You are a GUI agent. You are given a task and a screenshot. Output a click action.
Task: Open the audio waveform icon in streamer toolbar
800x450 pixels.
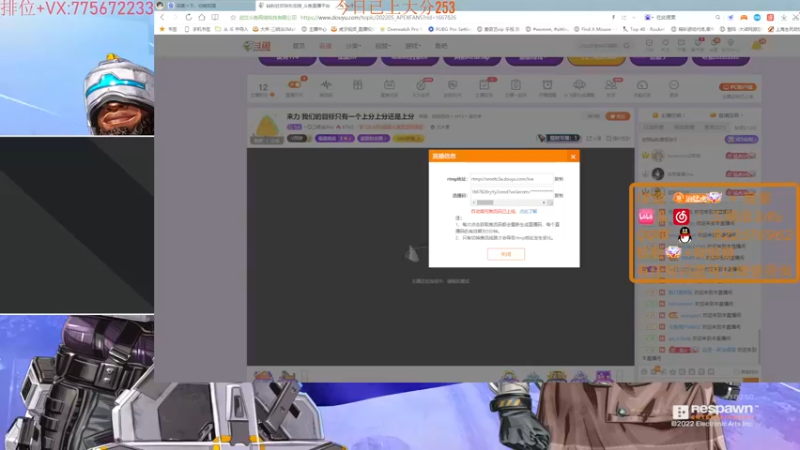point(326,85)
